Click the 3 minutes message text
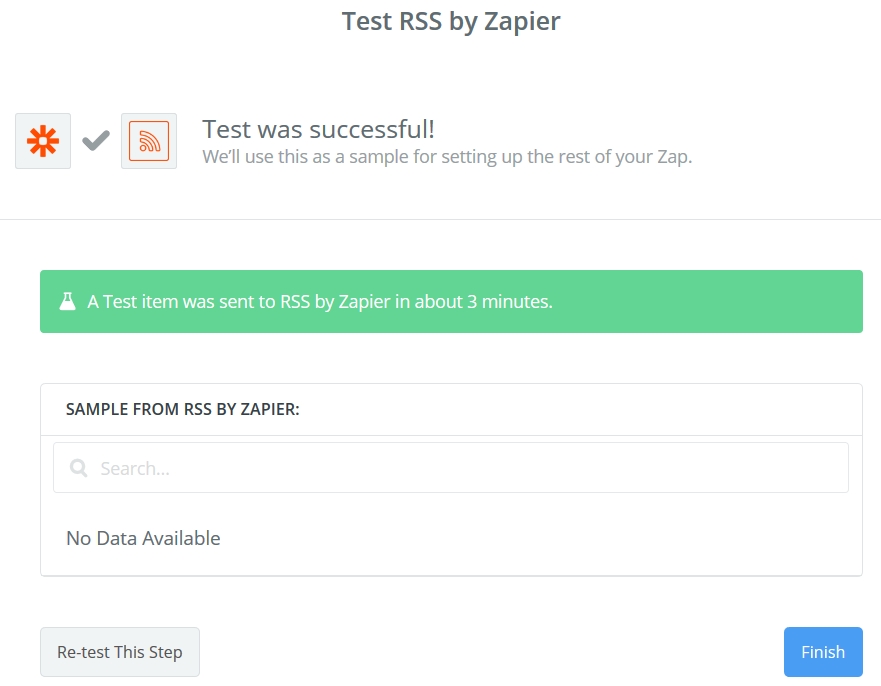The image size is (881, 686). (320, 302)
